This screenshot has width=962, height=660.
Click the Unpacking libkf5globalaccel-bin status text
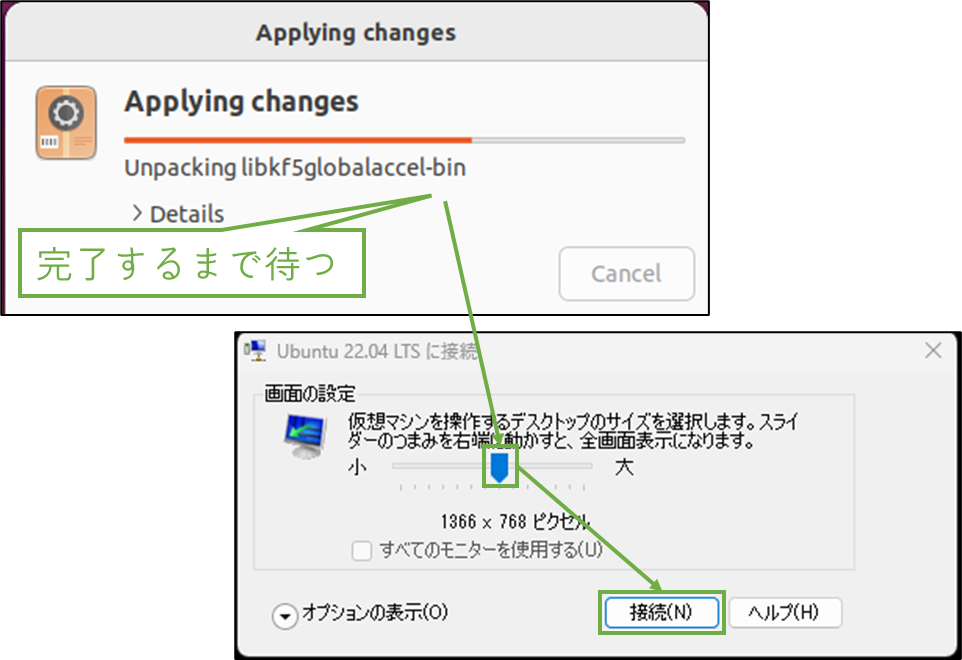tap(295, 167)
